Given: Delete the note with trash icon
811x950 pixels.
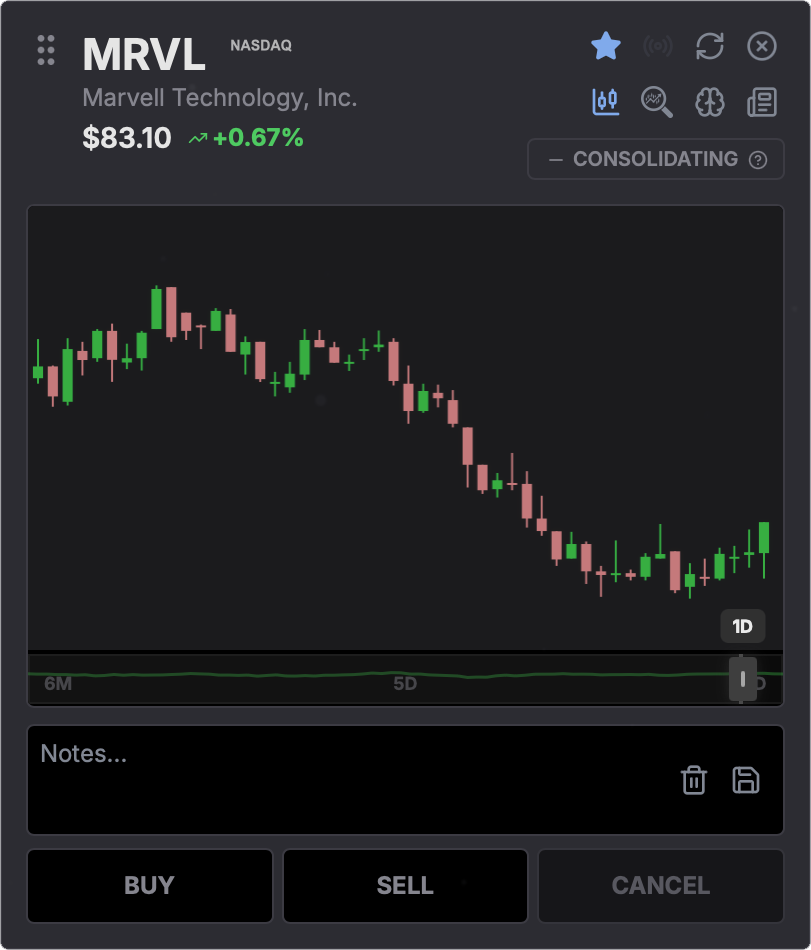Looking at the screenshot, I should coord(694,780).
